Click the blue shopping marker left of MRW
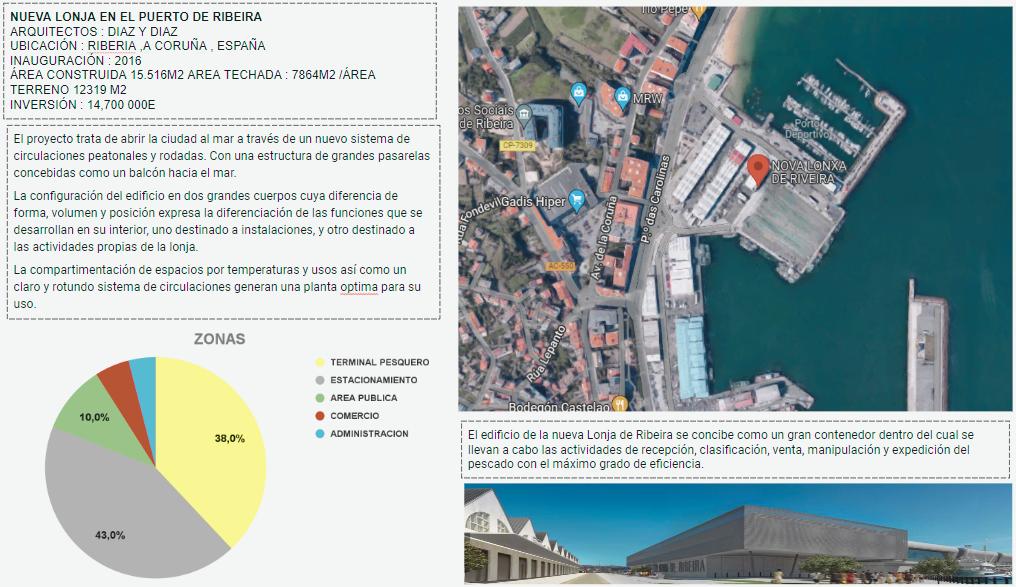This screenshot has width=1016, height=587. point(579,94)
